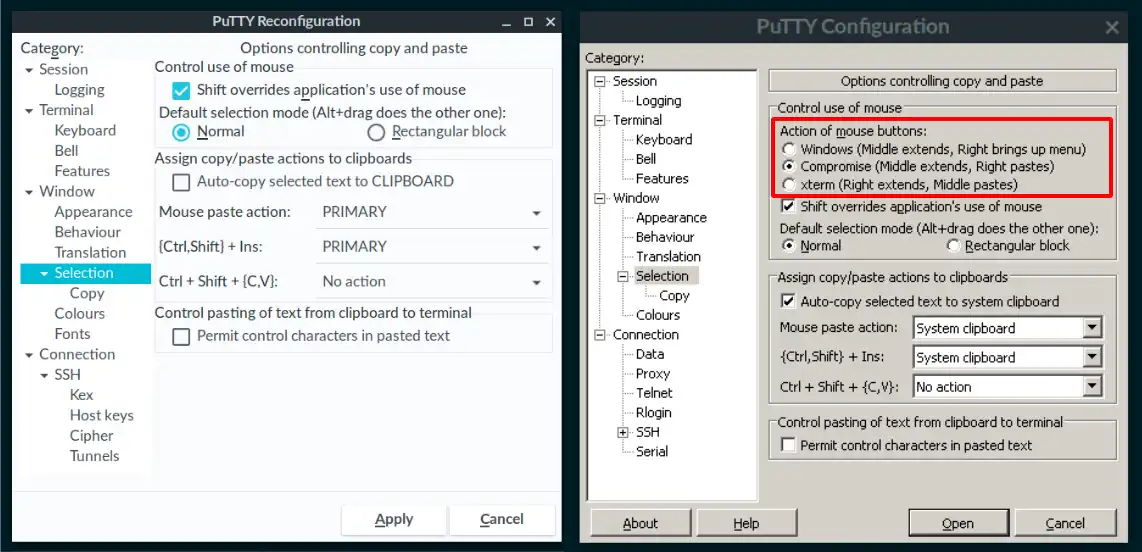Screen dimensions: 1142x552
Task: Collapse Window minus box in Configuration tree
Action: (x=599, y=198)
